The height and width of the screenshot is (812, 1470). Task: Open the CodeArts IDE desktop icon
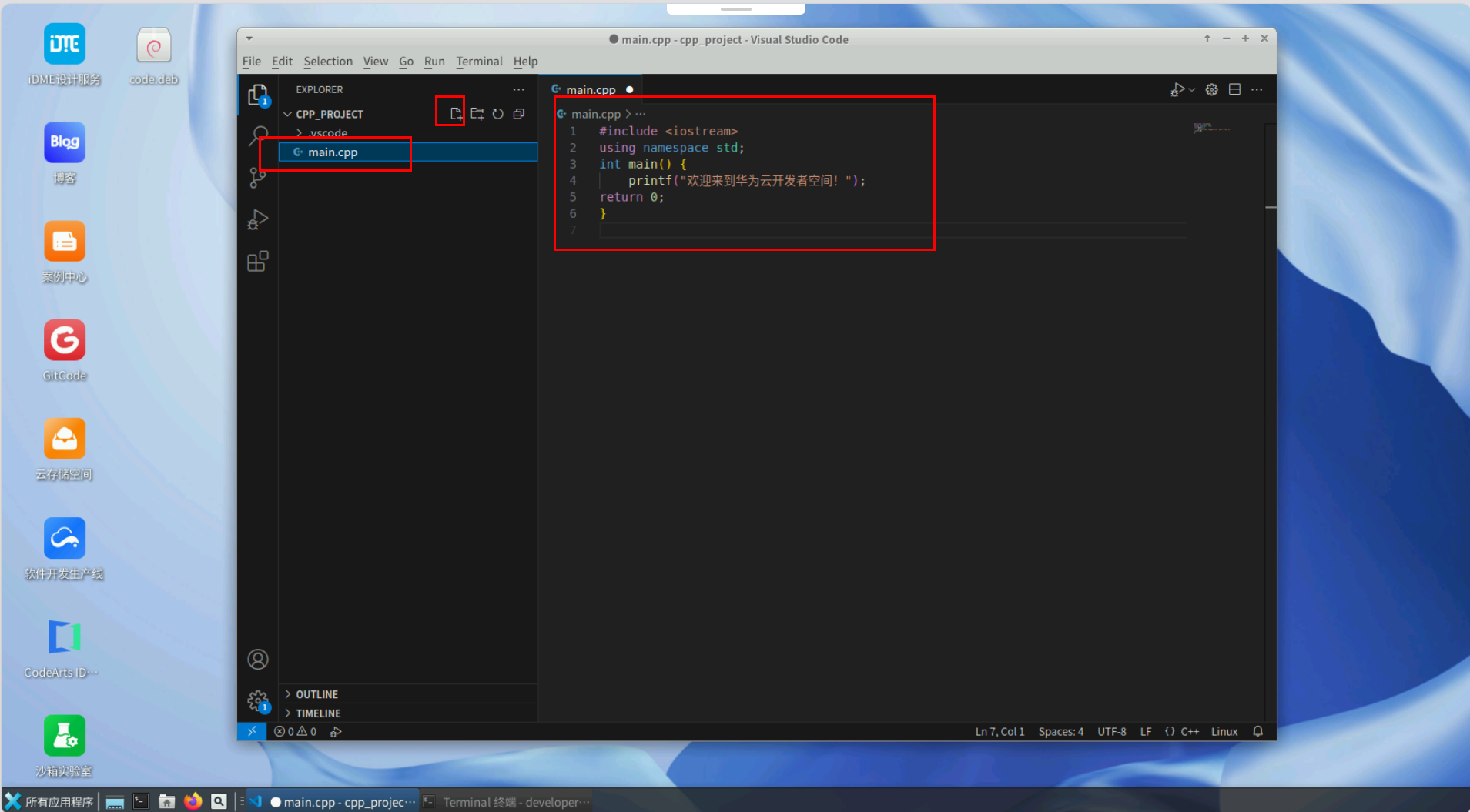[62, 648]
